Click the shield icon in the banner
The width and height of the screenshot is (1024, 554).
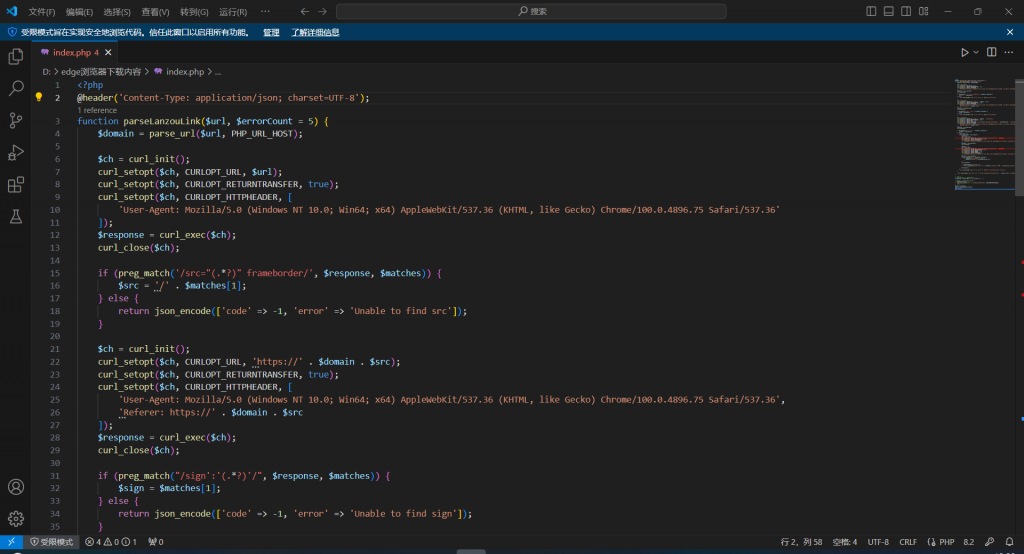pyautogui.click(x=12, y=32)
